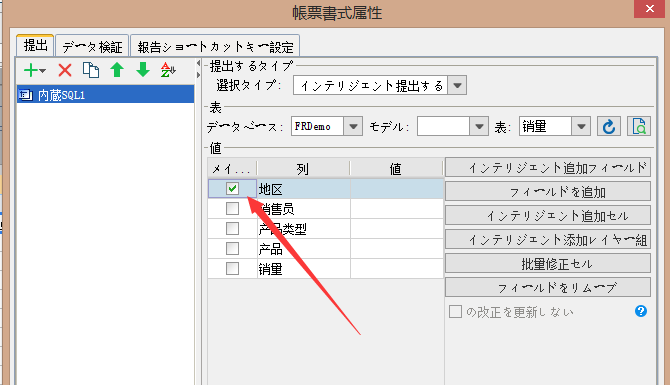Switch to the 提出 tab

coord(35,45)
